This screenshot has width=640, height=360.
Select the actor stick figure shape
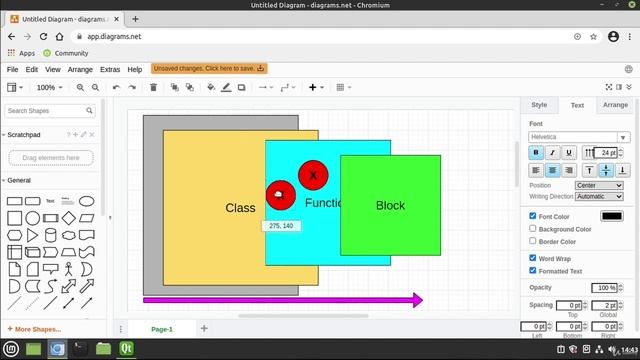[x=69, y=269]
